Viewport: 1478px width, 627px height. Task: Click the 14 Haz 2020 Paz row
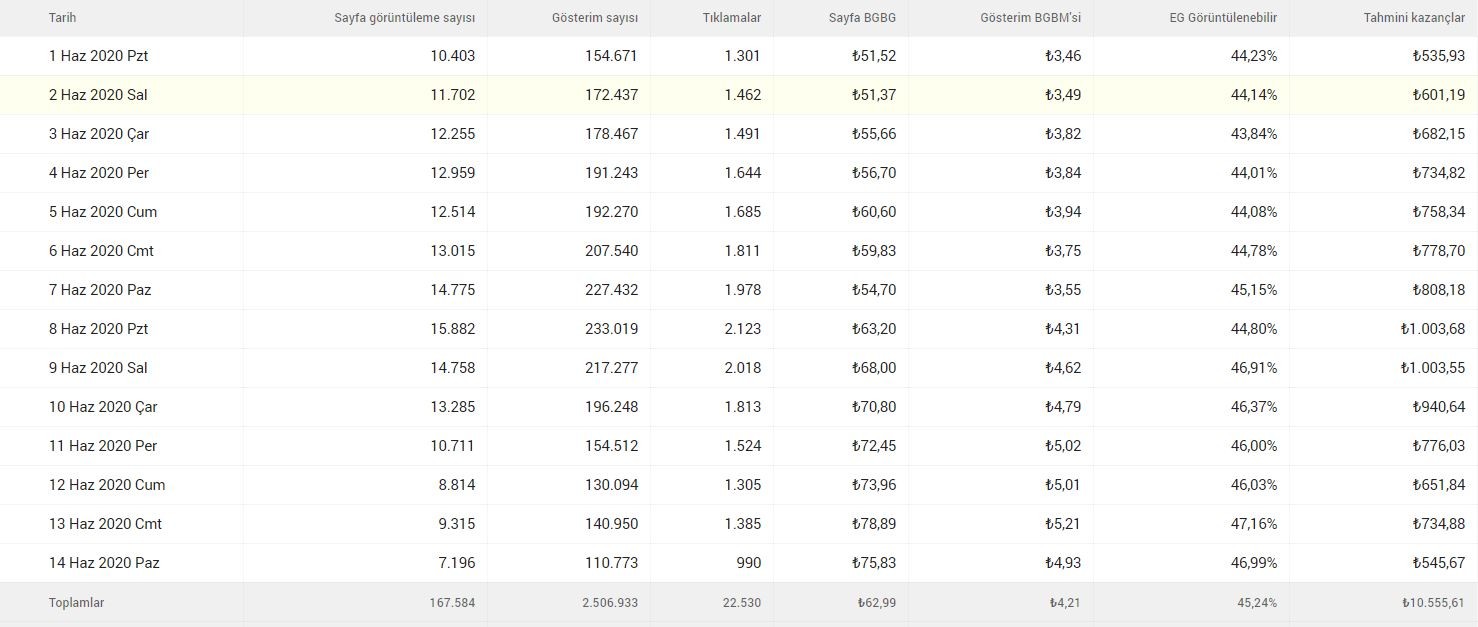click(739, 563)
